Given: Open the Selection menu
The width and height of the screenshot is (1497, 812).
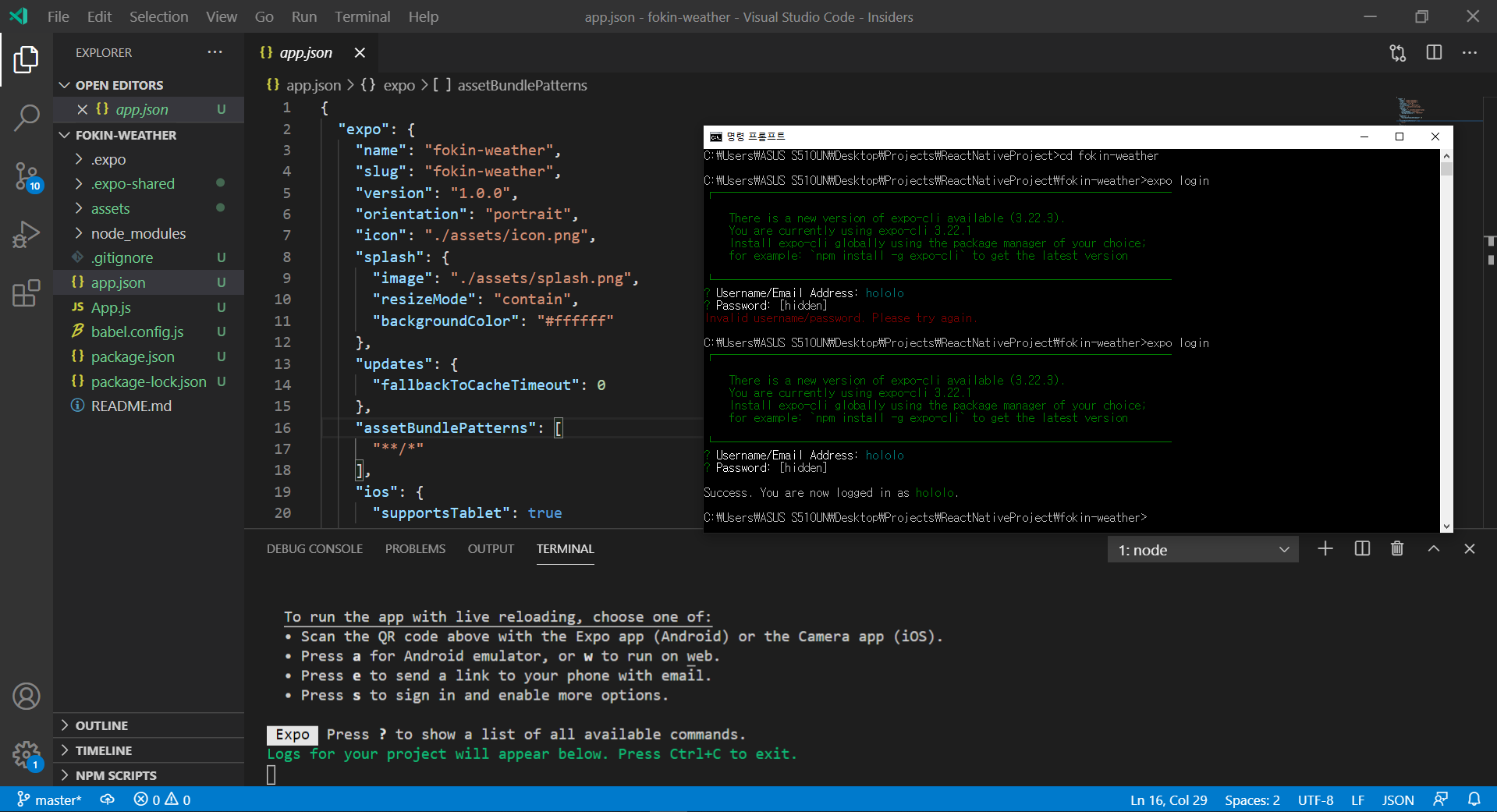Looking at the screenshot, I should point(158,16).
